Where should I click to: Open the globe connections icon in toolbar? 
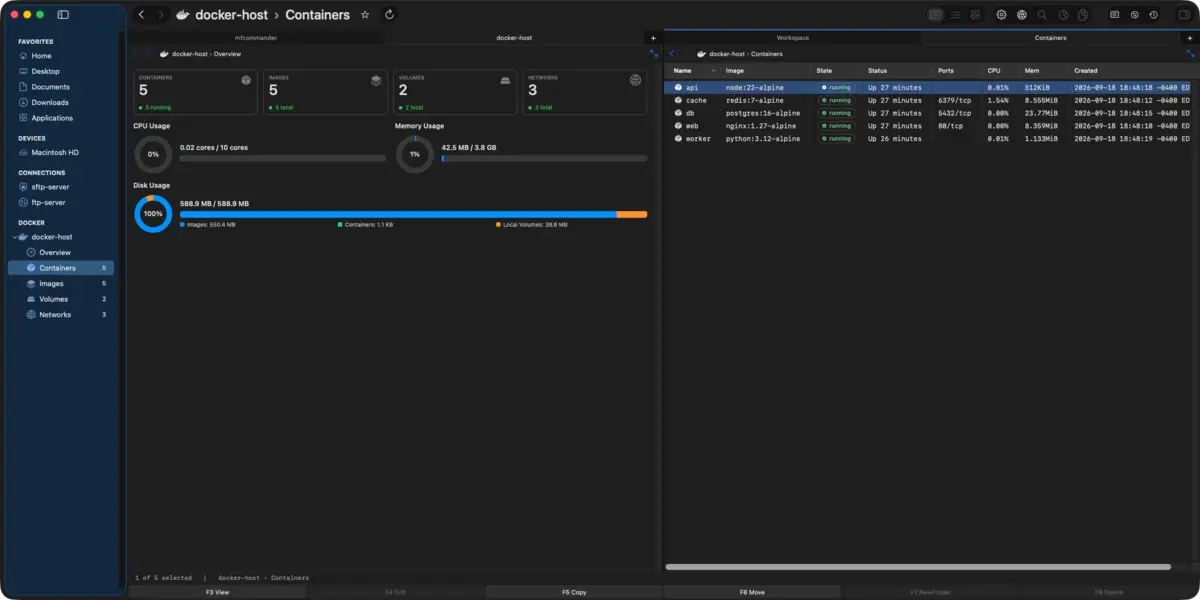[1022, 15]
